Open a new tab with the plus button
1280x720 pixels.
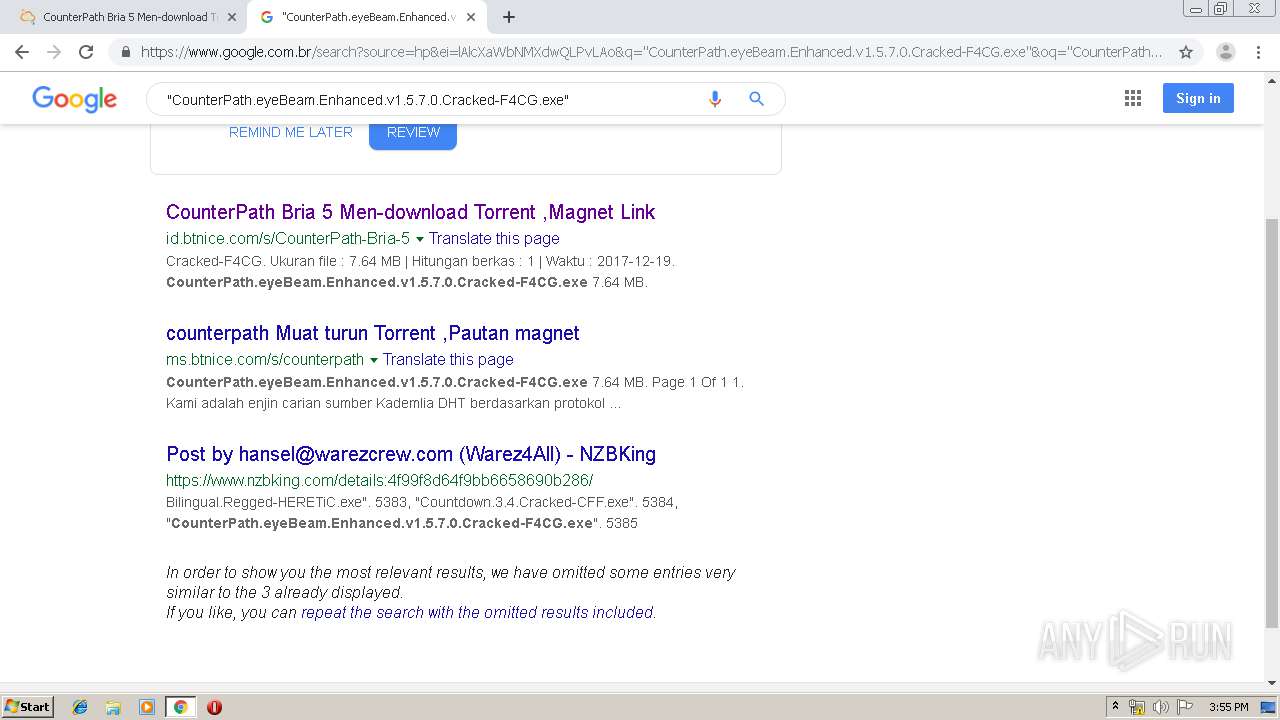point(509,17)
